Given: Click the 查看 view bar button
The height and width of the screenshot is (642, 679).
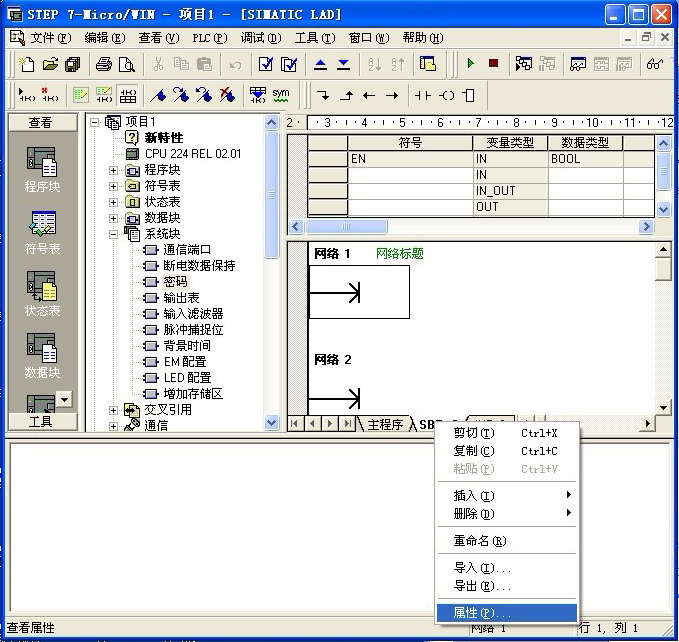Looking at the screenshot, I should tap(42, 123).
